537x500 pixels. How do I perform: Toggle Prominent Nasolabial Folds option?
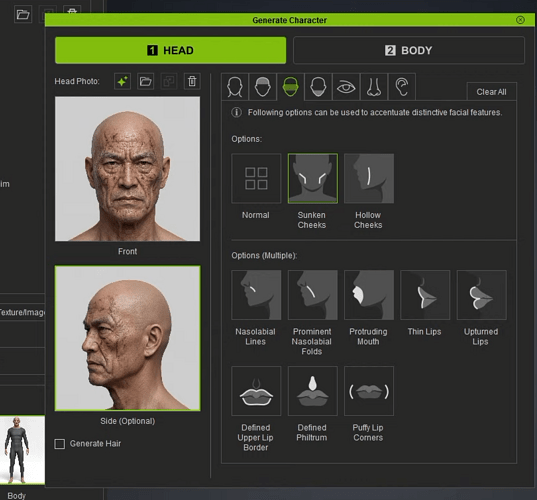(313, 295)
